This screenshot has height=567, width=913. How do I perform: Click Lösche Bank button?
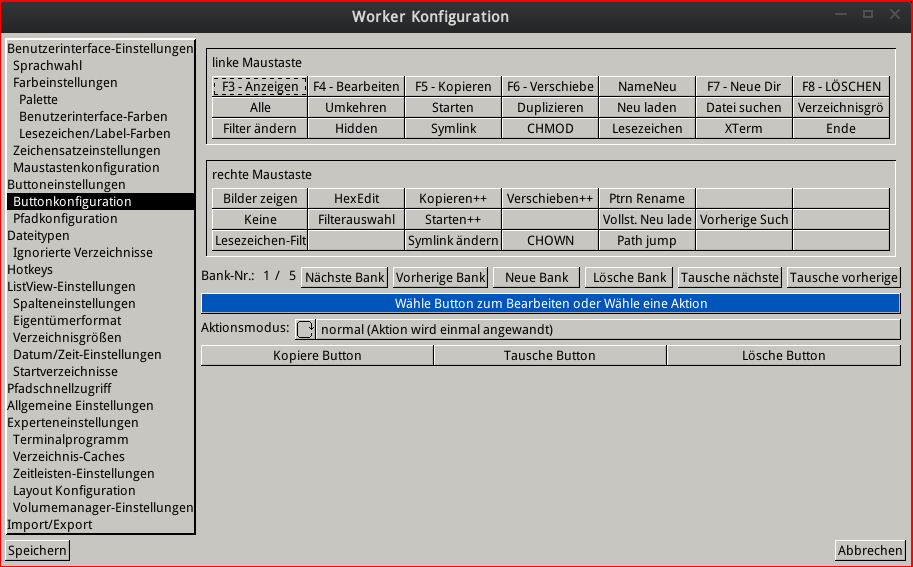pos(628,277)
